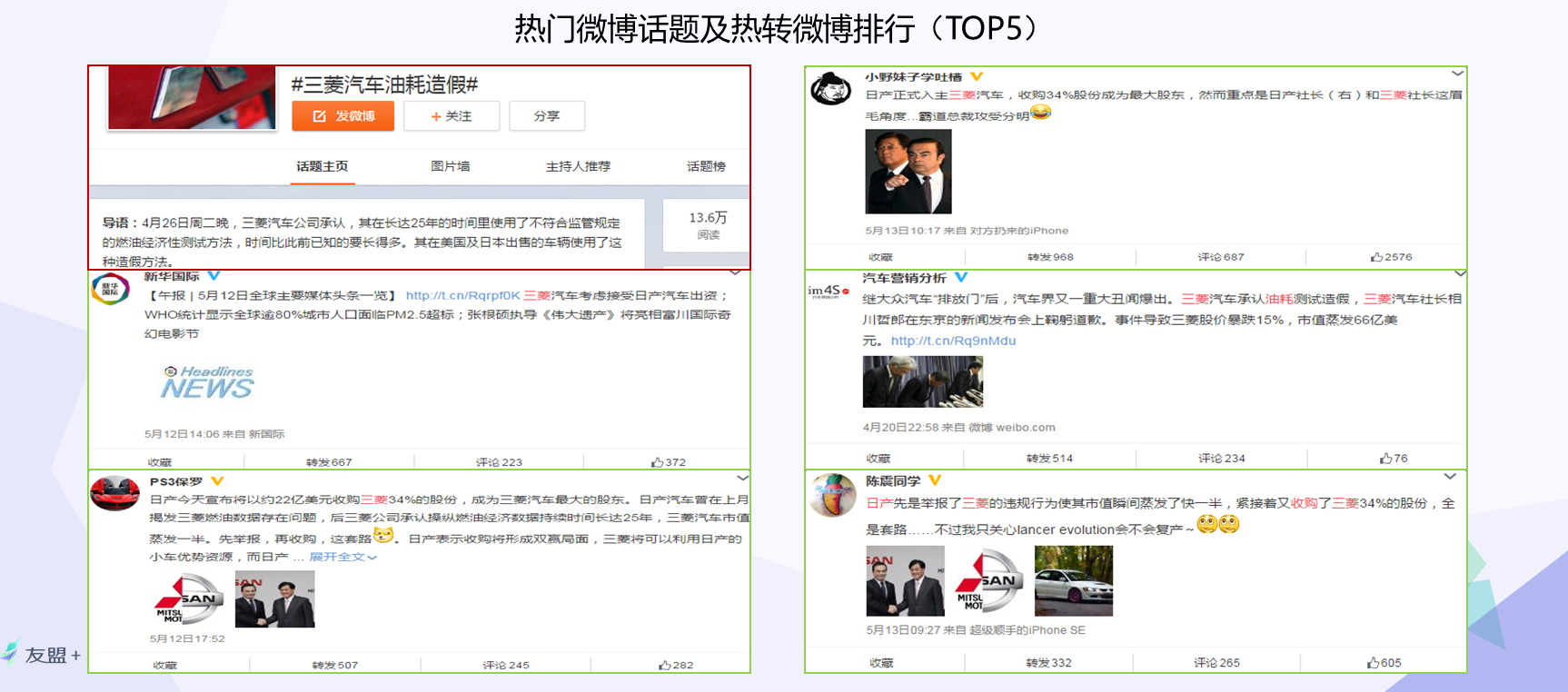Click the + 关注 follow button
1568x692 pixels.
coord(452,116)
